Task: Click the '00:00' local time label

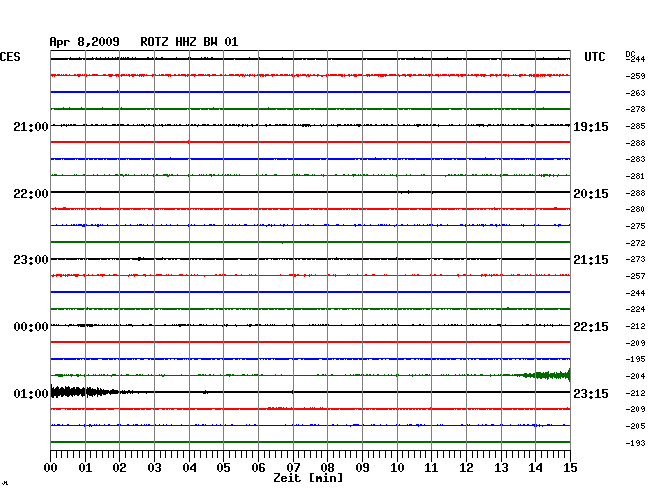Action: [31, 327]
